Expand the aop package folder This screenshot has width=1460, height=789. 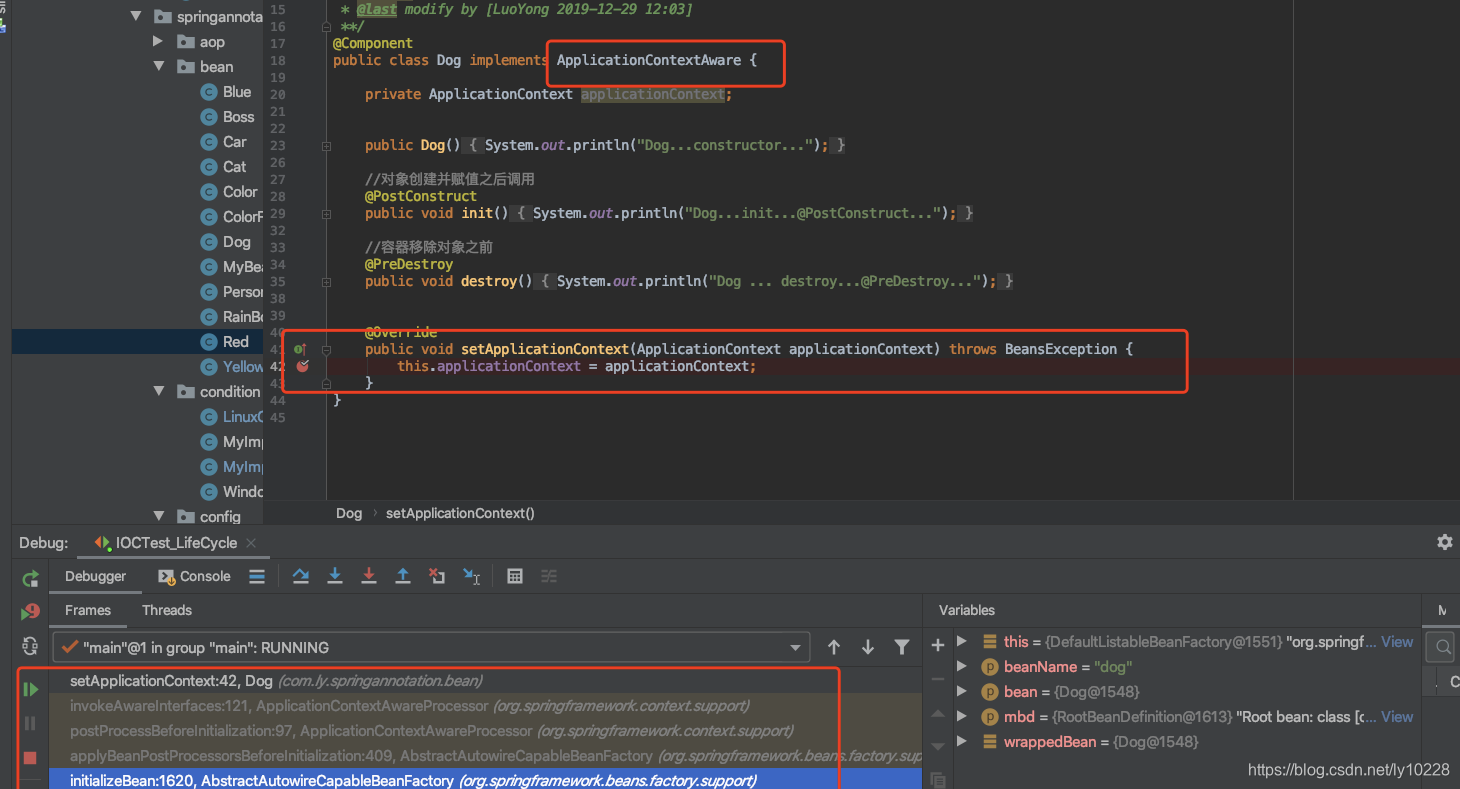pos(158,41)
